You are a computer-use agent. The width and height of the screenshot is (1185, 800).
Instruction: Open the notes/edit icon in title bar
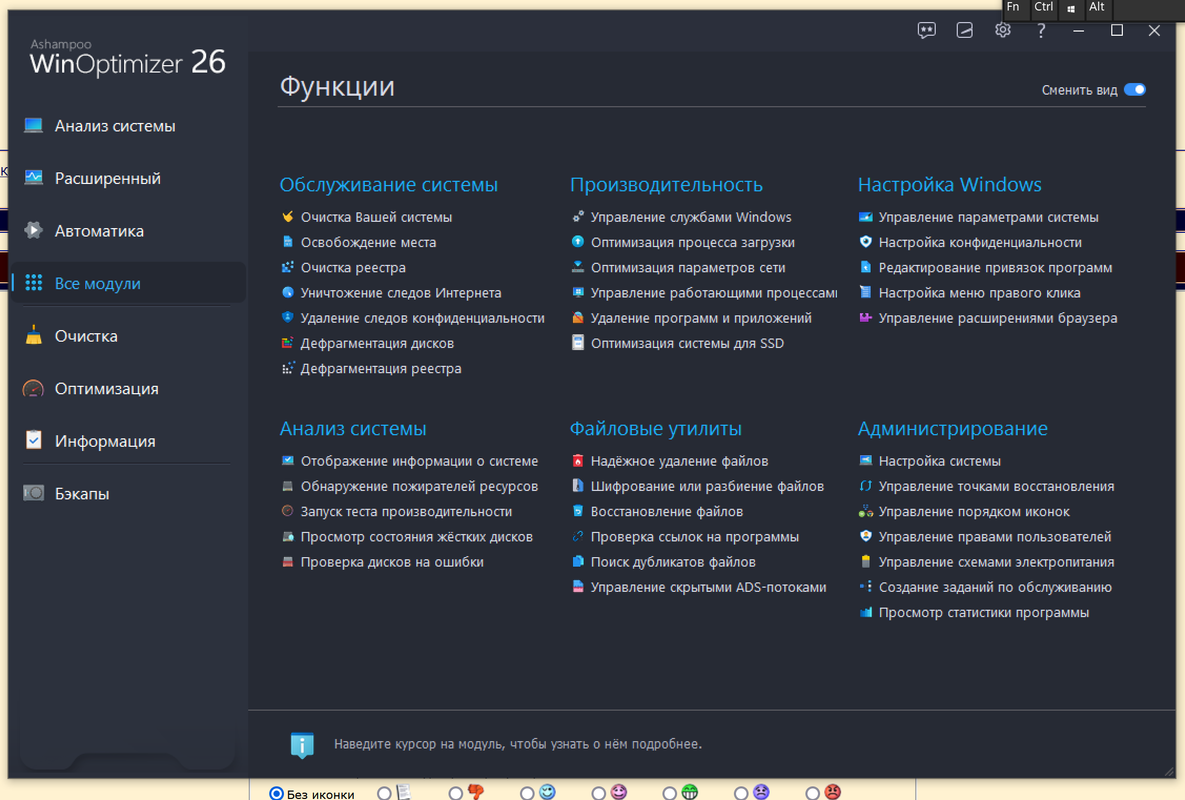coord(964,30)
